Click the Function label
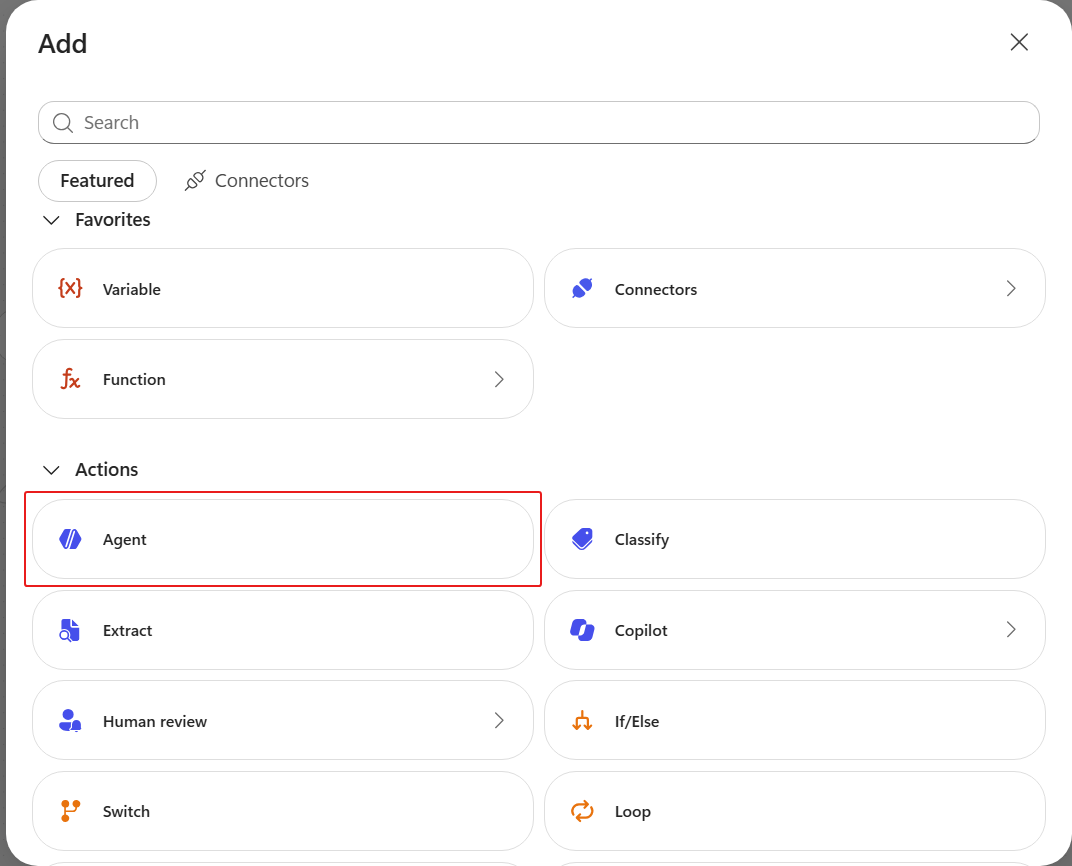 [x=134, y=380]
